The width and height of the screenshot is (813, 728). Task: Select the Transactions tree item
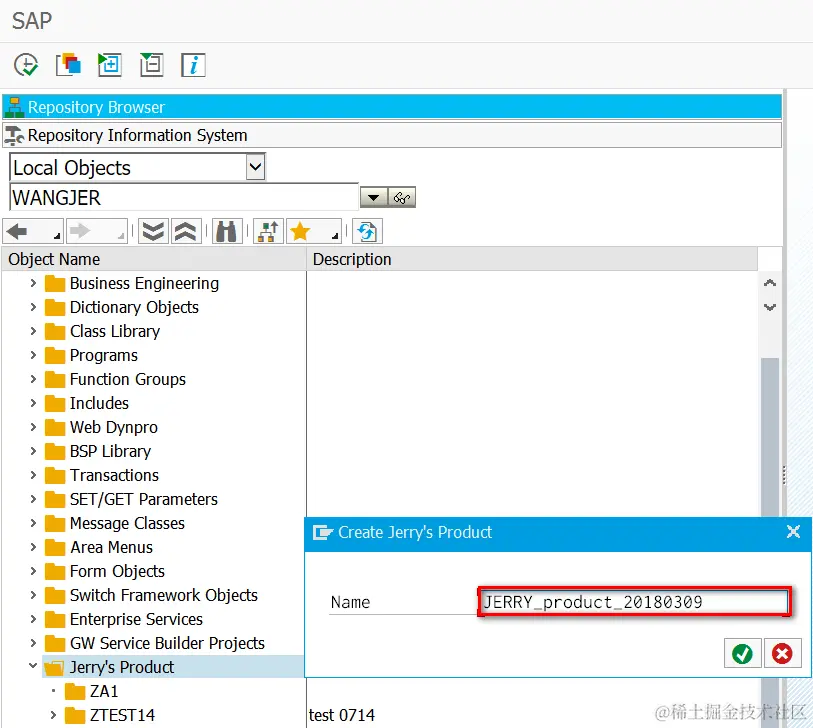coord(114,475)
